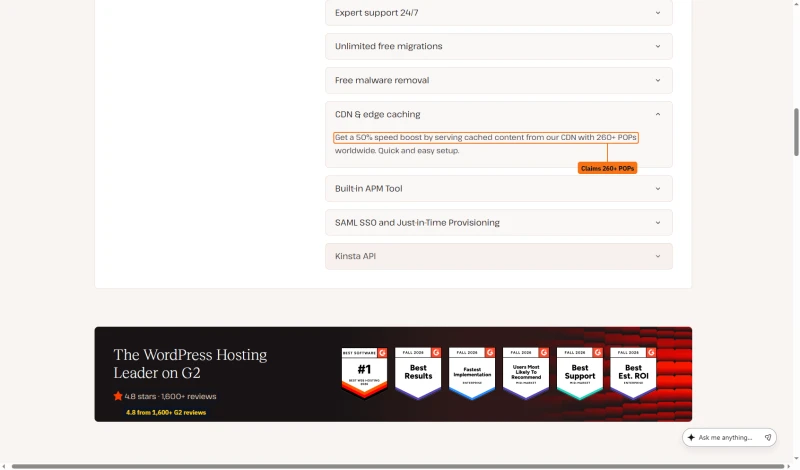Click the chevron on Unlimited free migrations
The height and width of the screenshot is (470, 800).
[658, 46]
